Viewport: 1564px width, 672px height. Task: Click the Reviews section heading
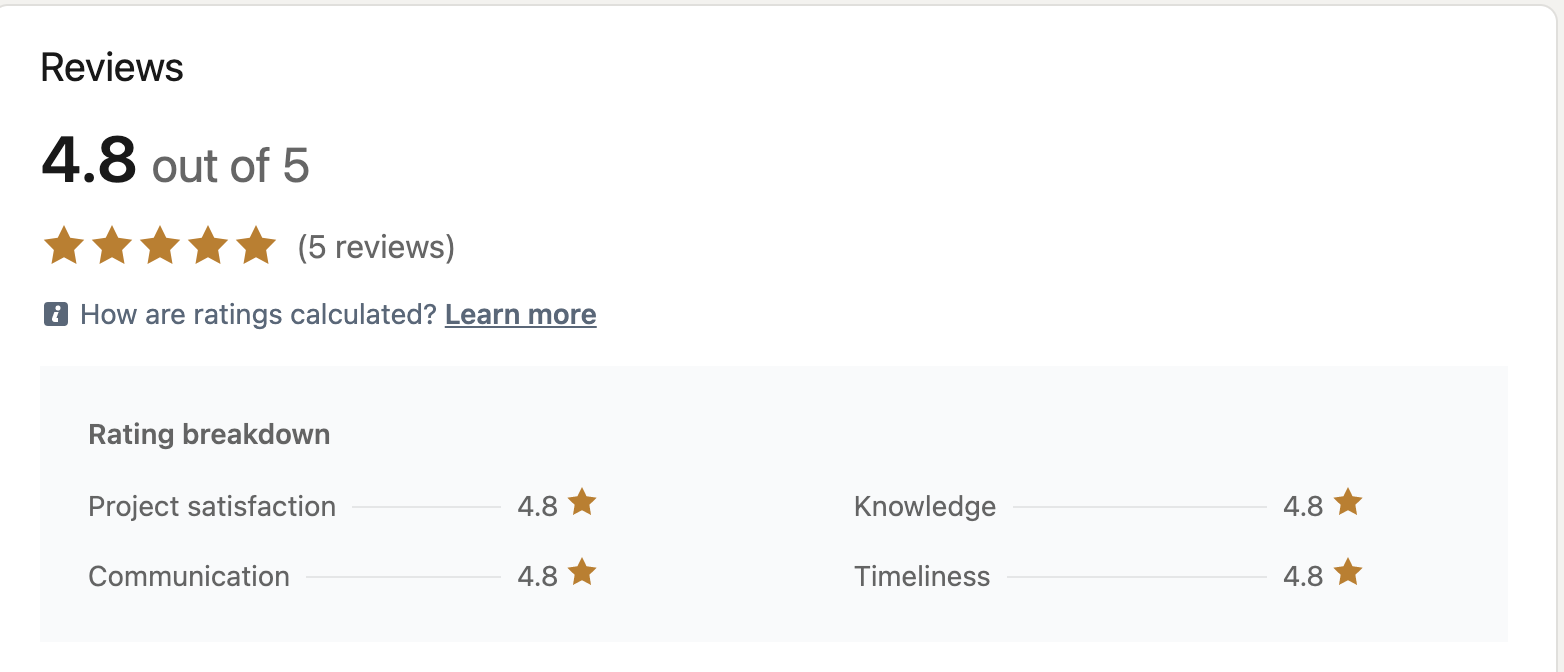click(112, 68)
